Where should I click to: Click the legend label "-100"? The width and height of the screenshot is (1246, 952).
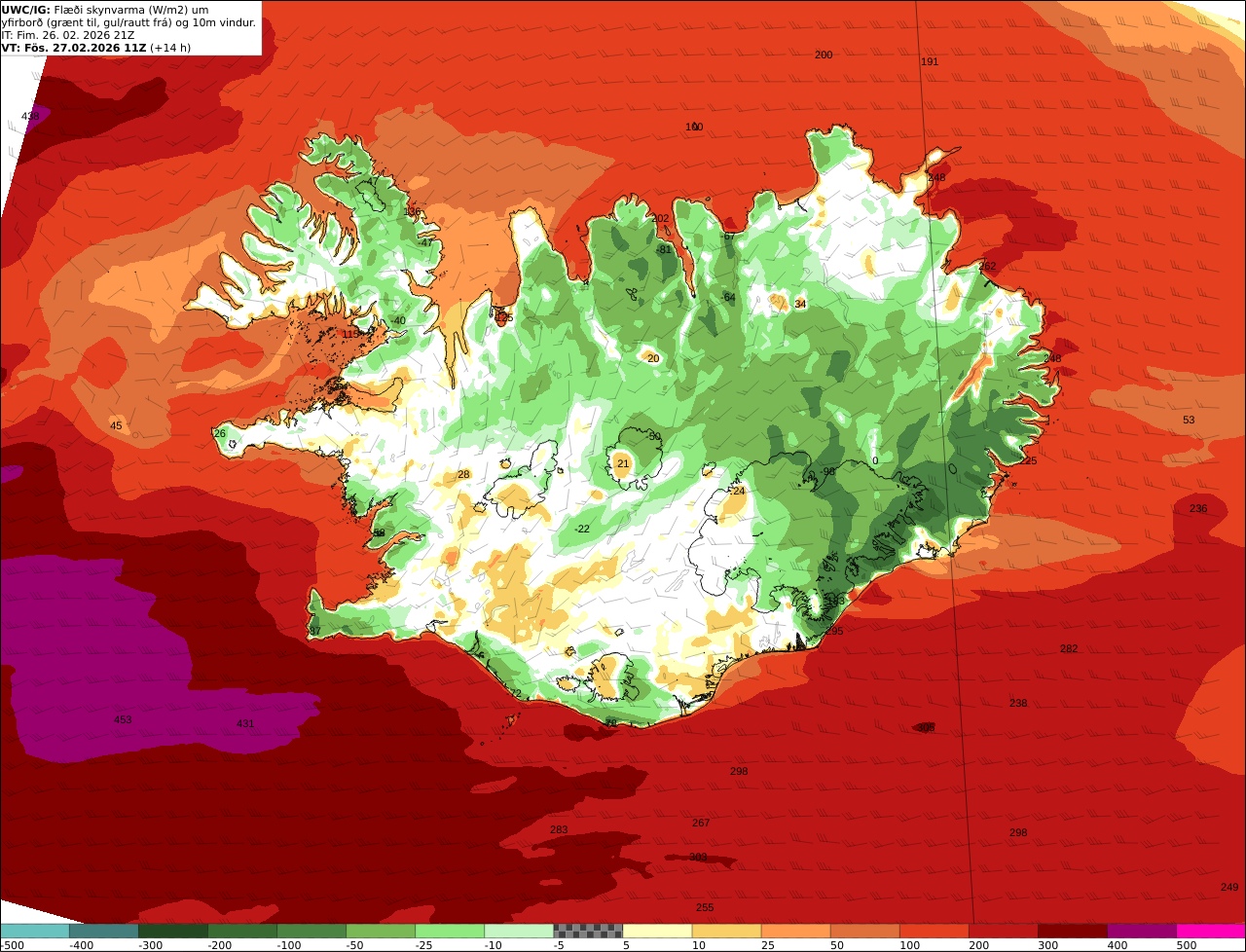(x=288, y=945)
